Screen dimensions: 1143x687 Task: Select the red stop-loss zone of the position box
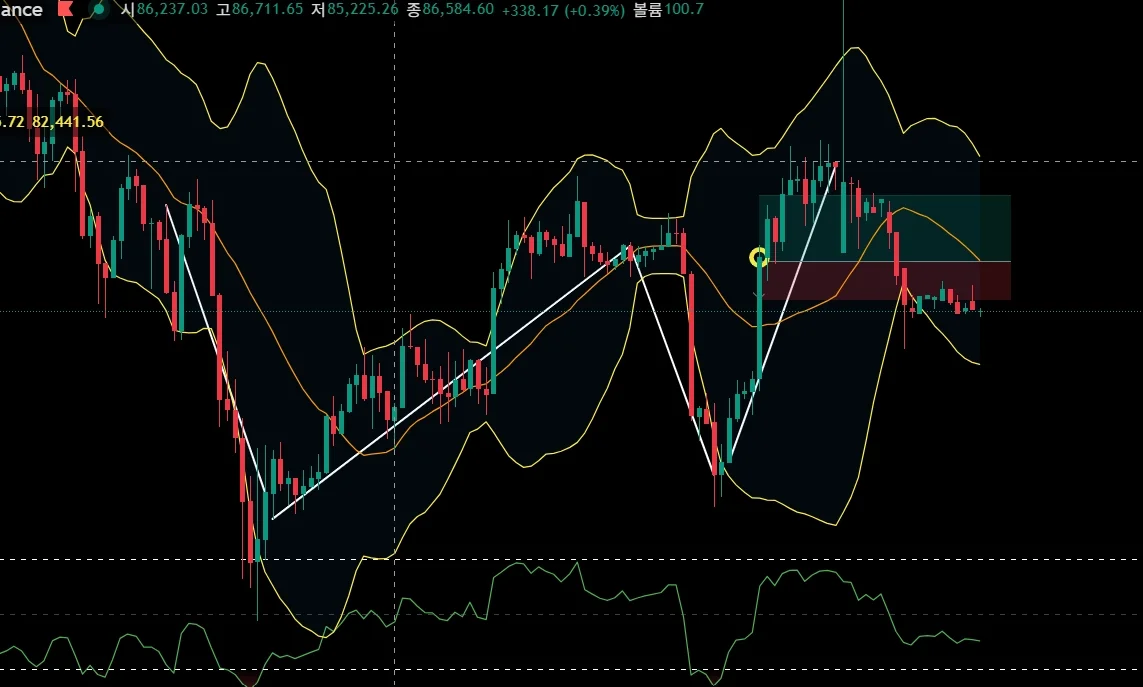click(885, 281)
